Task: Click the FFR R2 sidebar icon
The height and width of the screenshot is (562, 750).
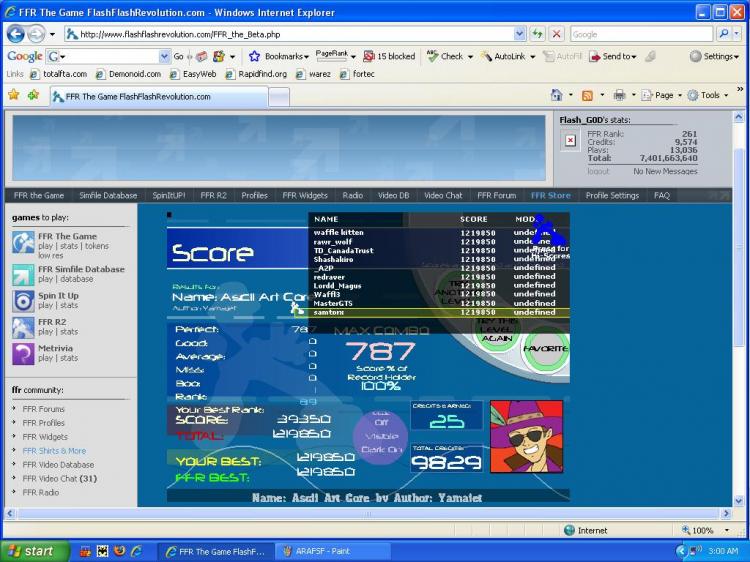Action: click(x=23, y=327)
